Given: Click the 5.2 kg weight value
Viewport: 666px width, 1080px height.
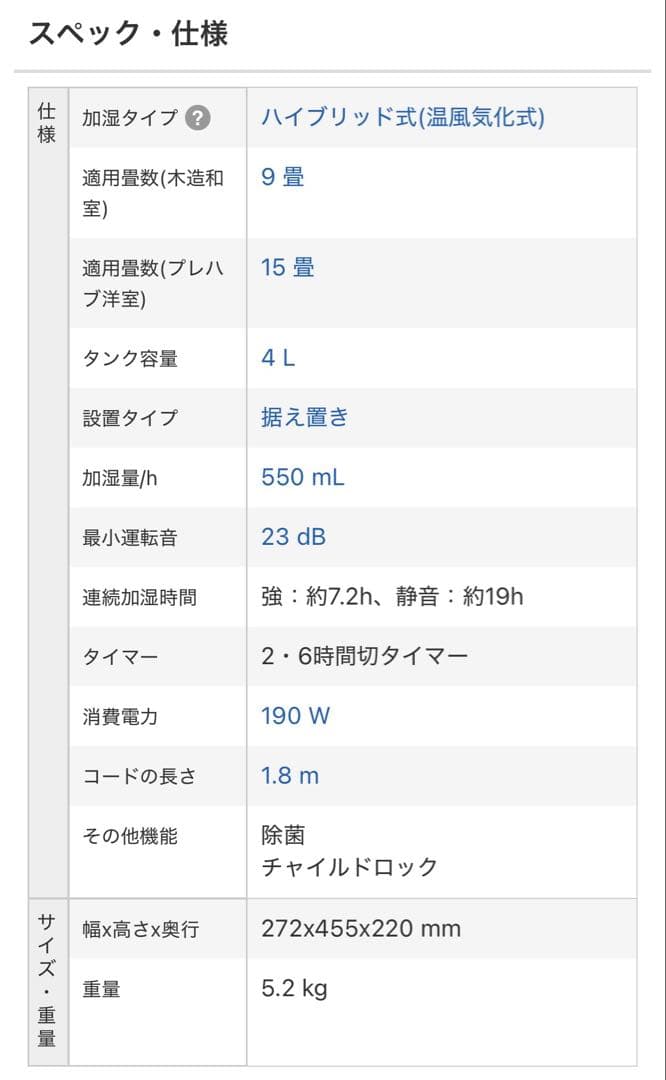Looking at the screenshot, I should pyautogui.click(x=294, y=989).
